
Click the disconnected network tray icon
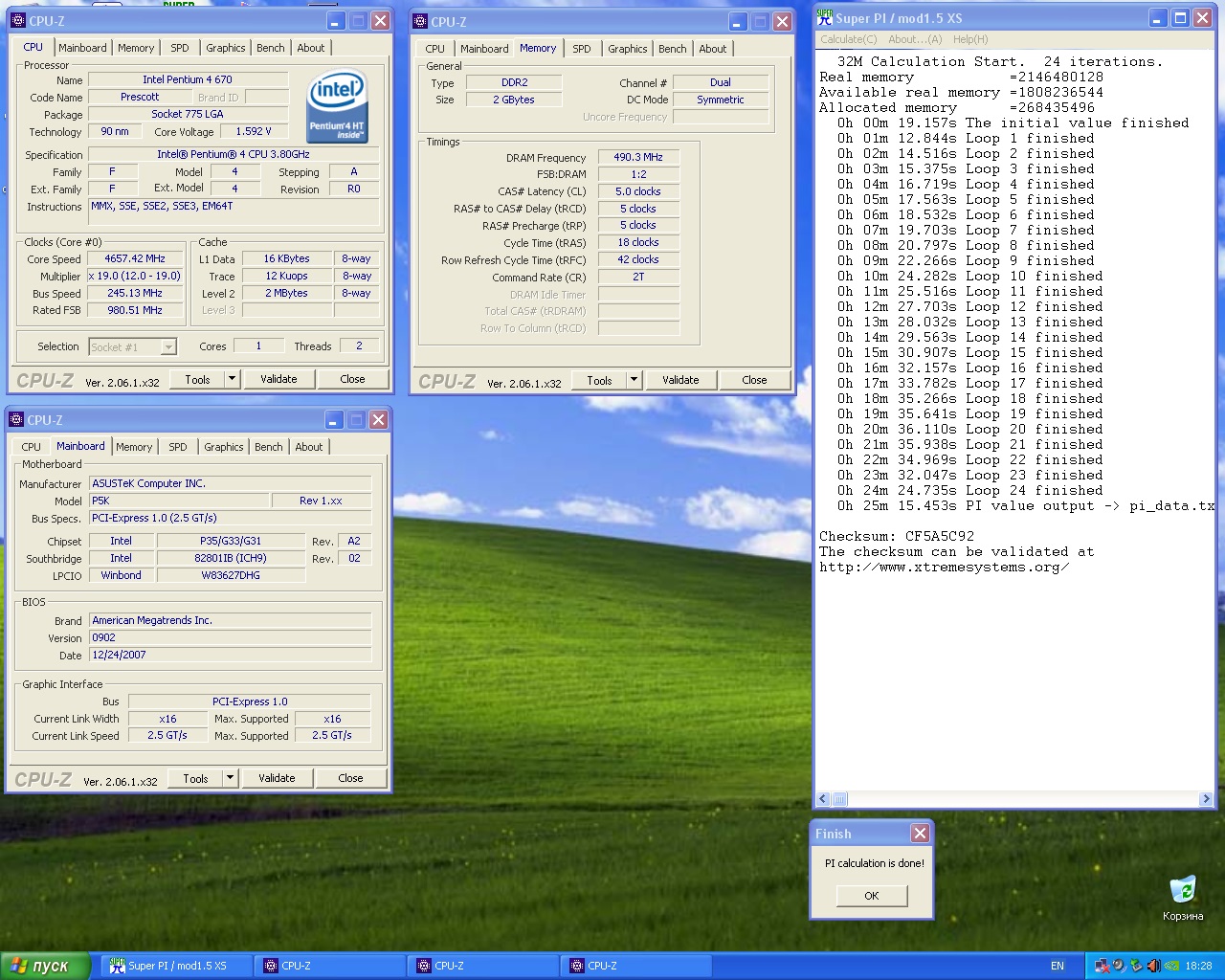[x=1102, y=966]
